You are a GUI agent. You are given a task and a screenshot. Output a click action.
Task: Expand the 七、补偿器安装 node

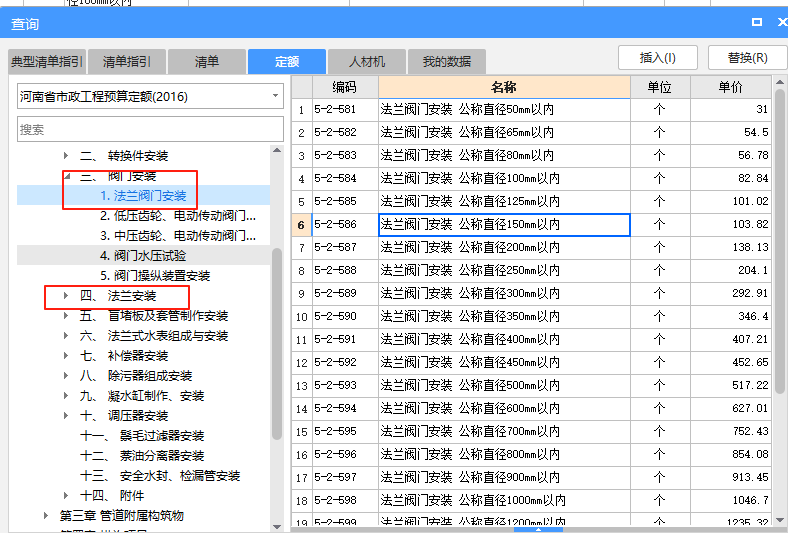click(x=66, y=356)
